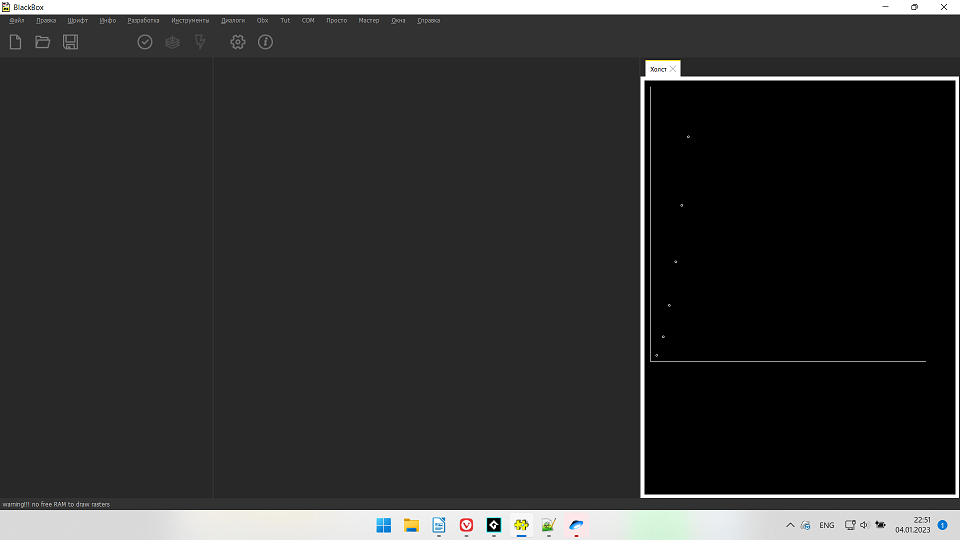
Task: Click the info circle toolbar icon
Action: [x=265, y=42]
